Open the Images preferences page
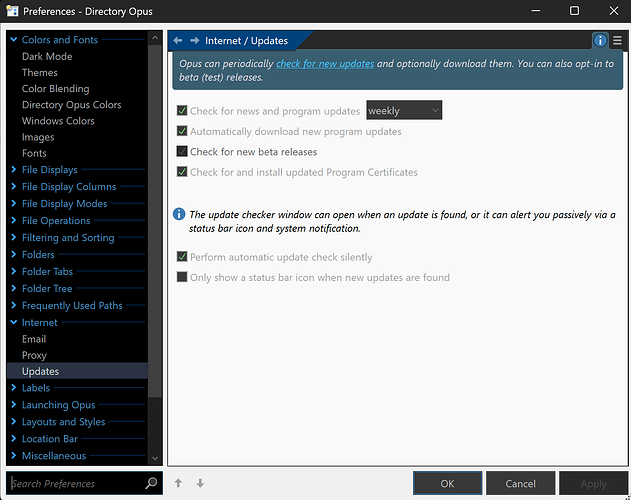The height and width of the screenshot is (500, 631). tap(38, 137)
